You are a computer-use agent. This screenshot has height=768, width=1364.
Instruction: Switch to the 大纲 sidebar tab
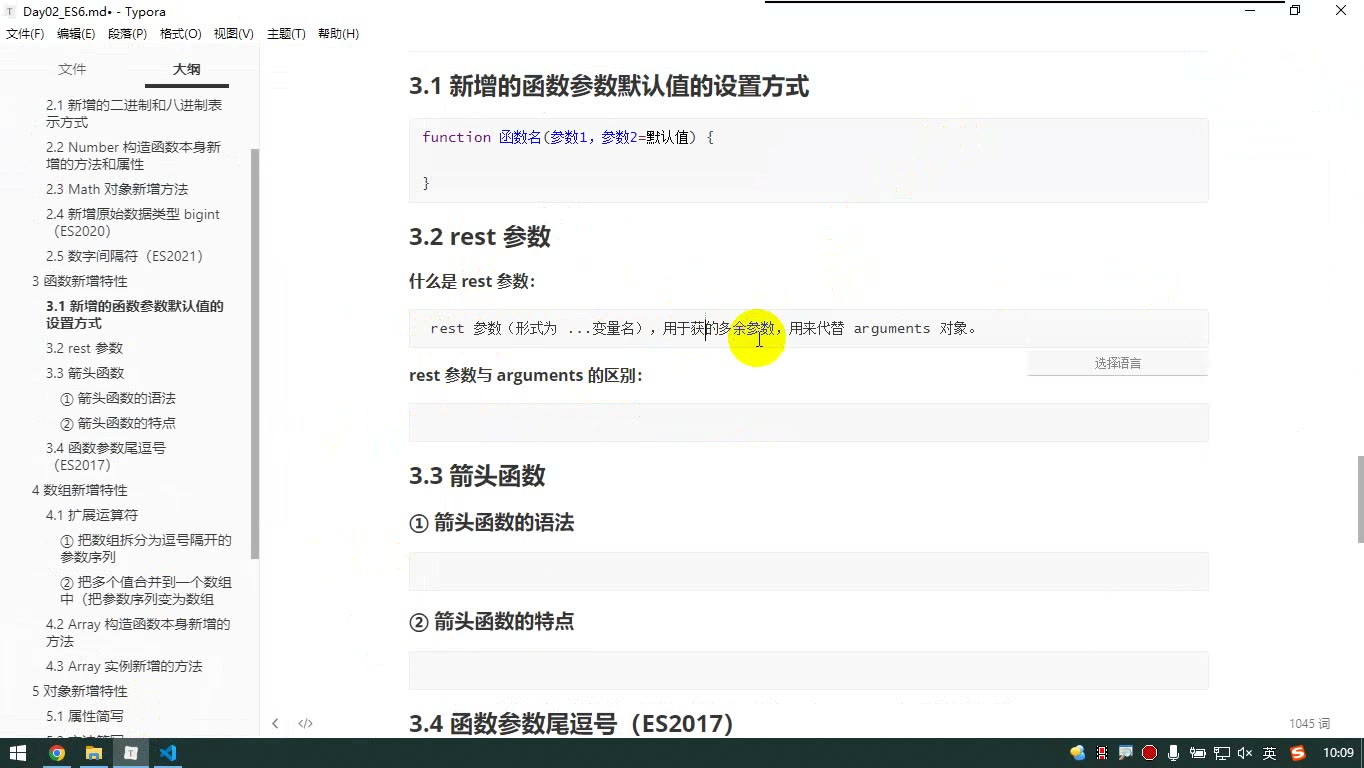point(186,69)
